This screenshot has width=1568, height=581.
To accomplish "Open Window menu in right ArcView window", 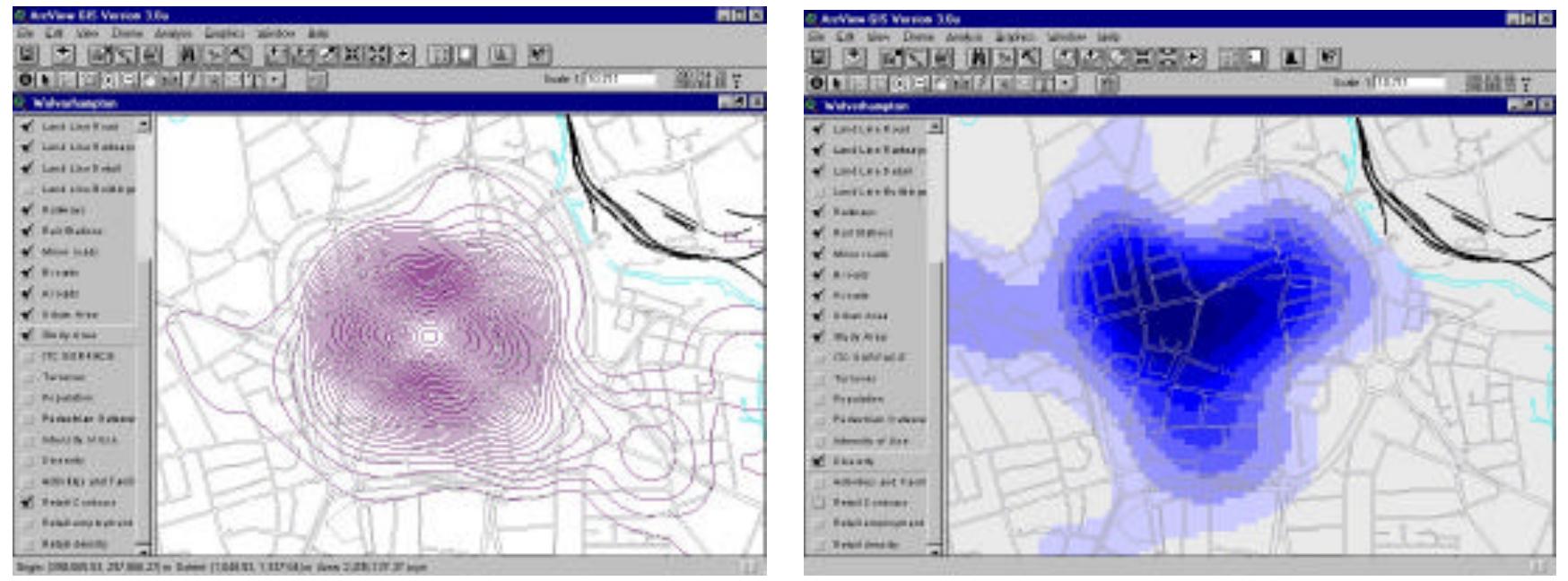I will (1066, 37).
